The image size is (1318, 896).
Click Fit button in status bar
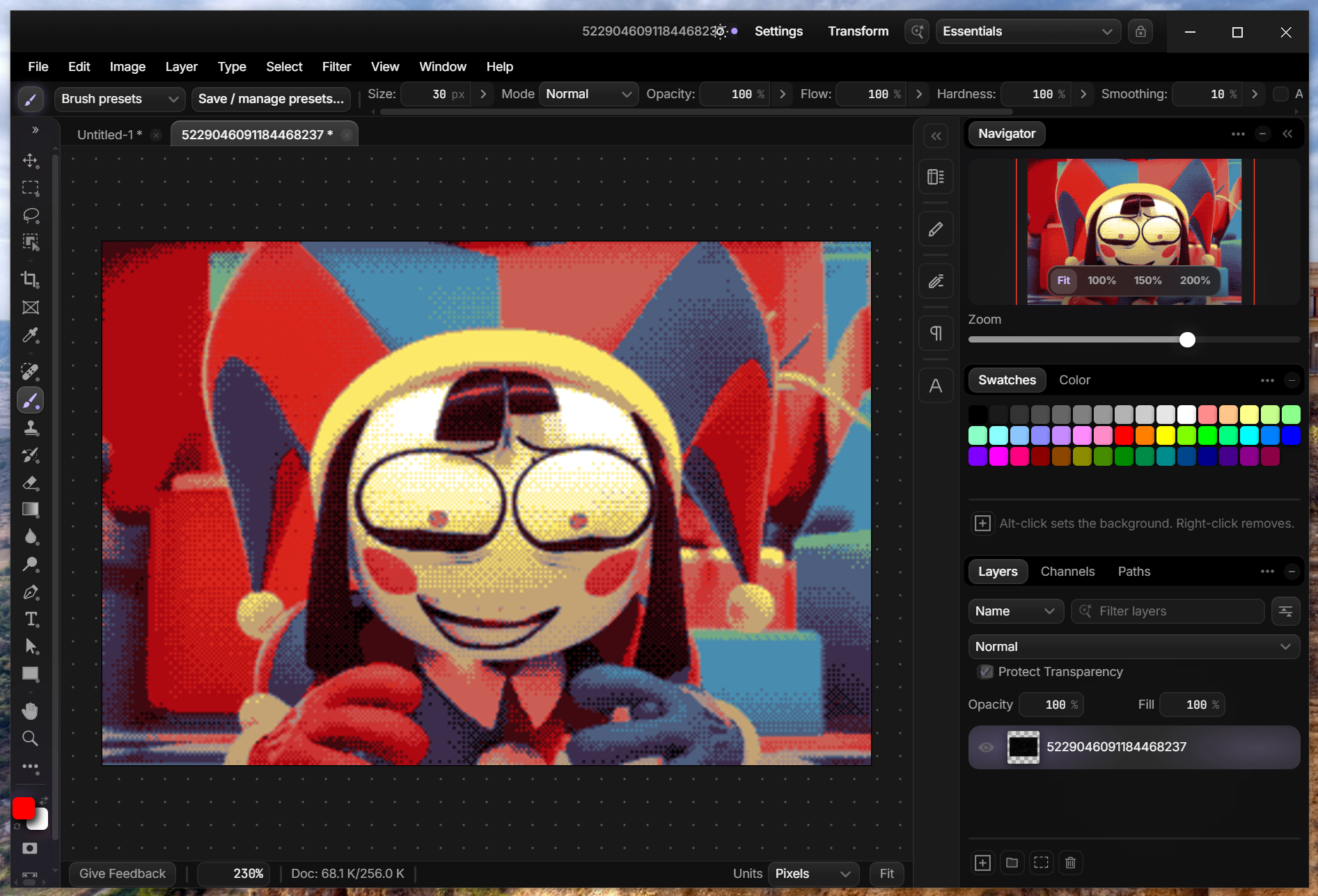coord(886,874)
